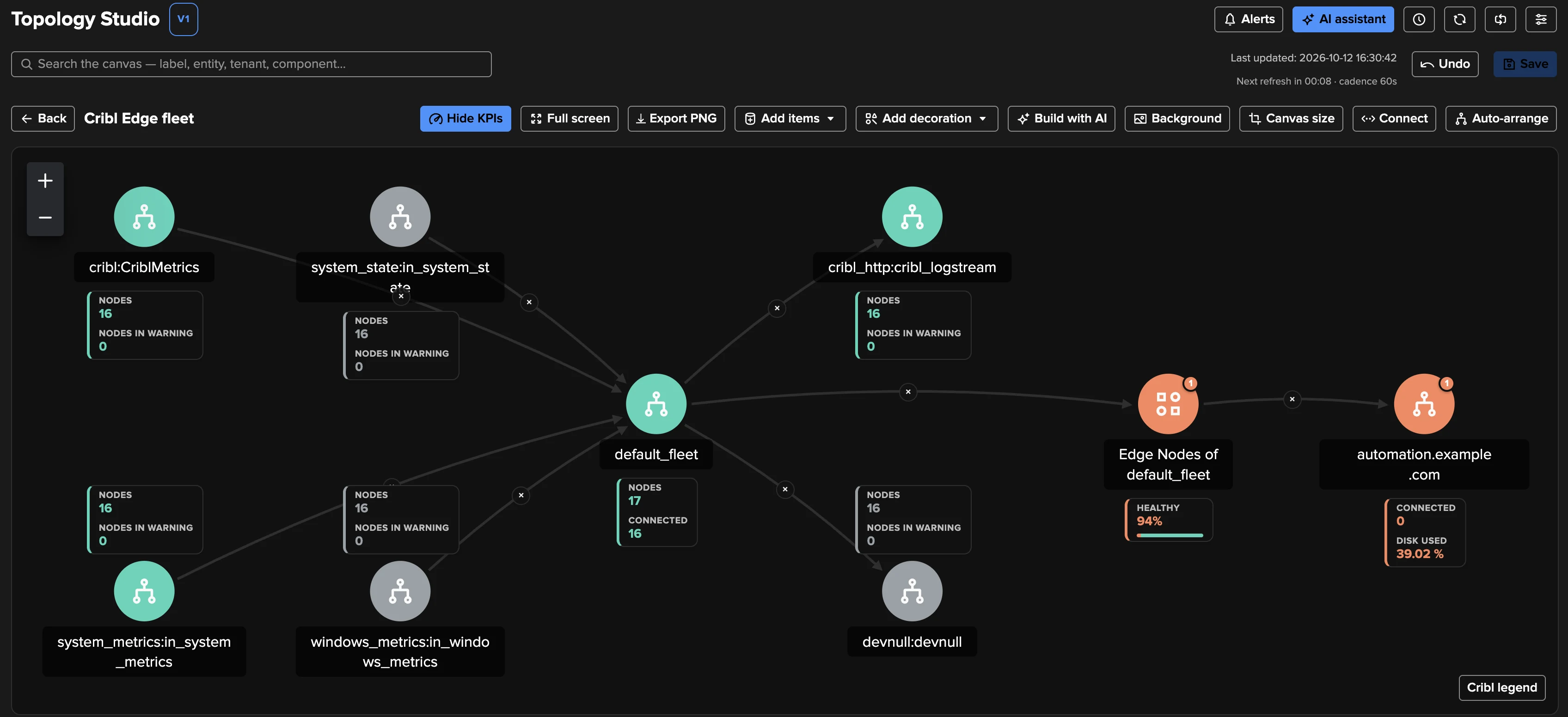This screenshot has height=717, width=1568.
Task: Toggle Hide KPIs
Action: (x=465, y=119)
